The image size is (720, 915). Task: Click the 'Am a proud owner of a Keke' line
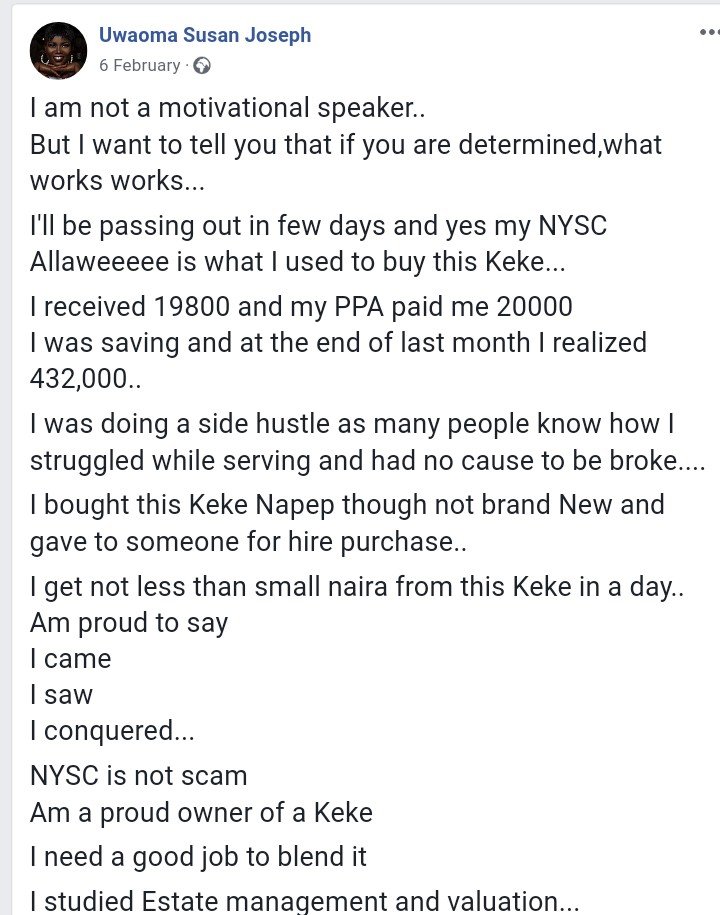(201, 813)
